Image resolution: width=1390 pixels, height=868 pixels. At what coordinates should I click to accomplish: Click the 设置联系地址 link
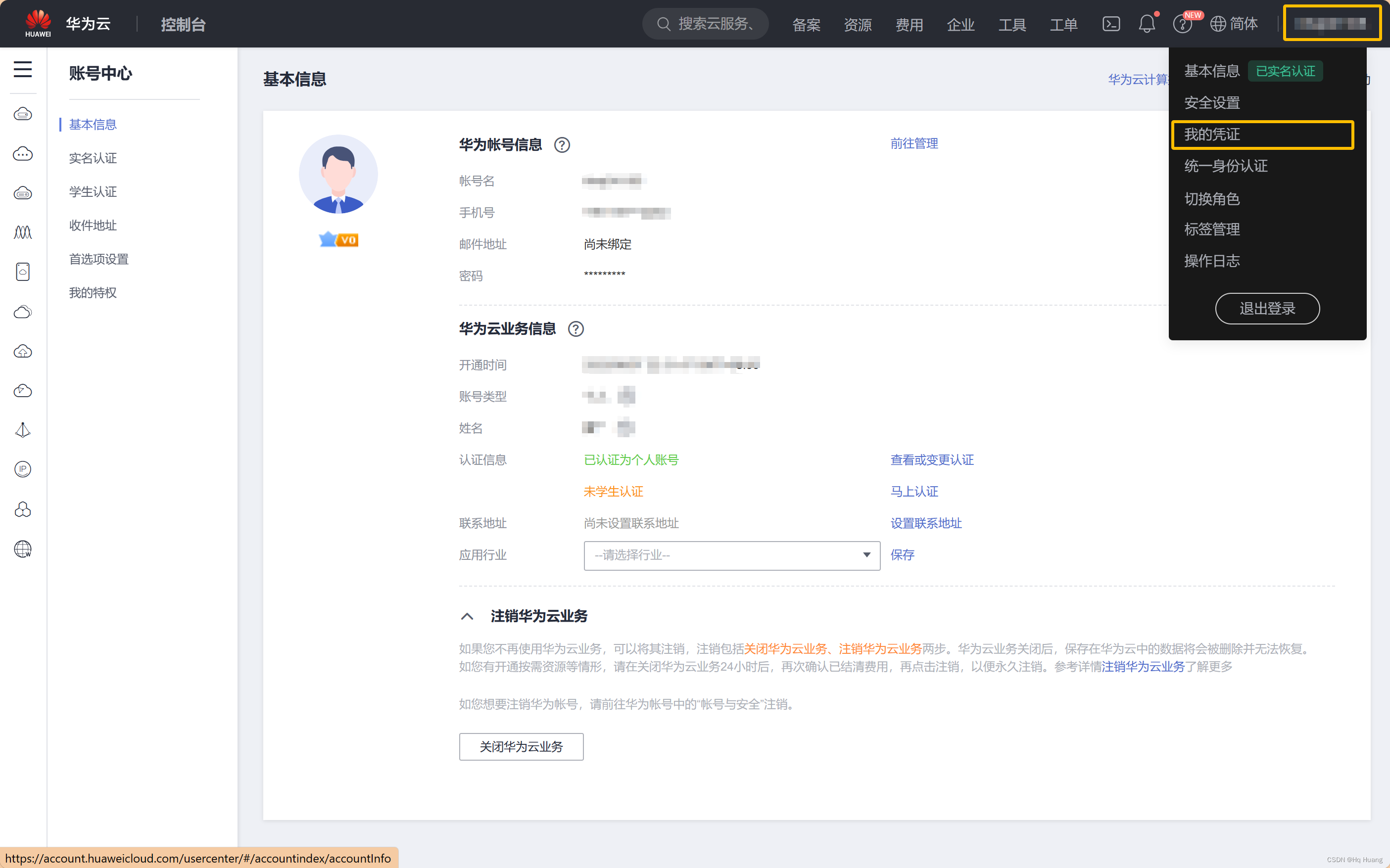point(925,523)
